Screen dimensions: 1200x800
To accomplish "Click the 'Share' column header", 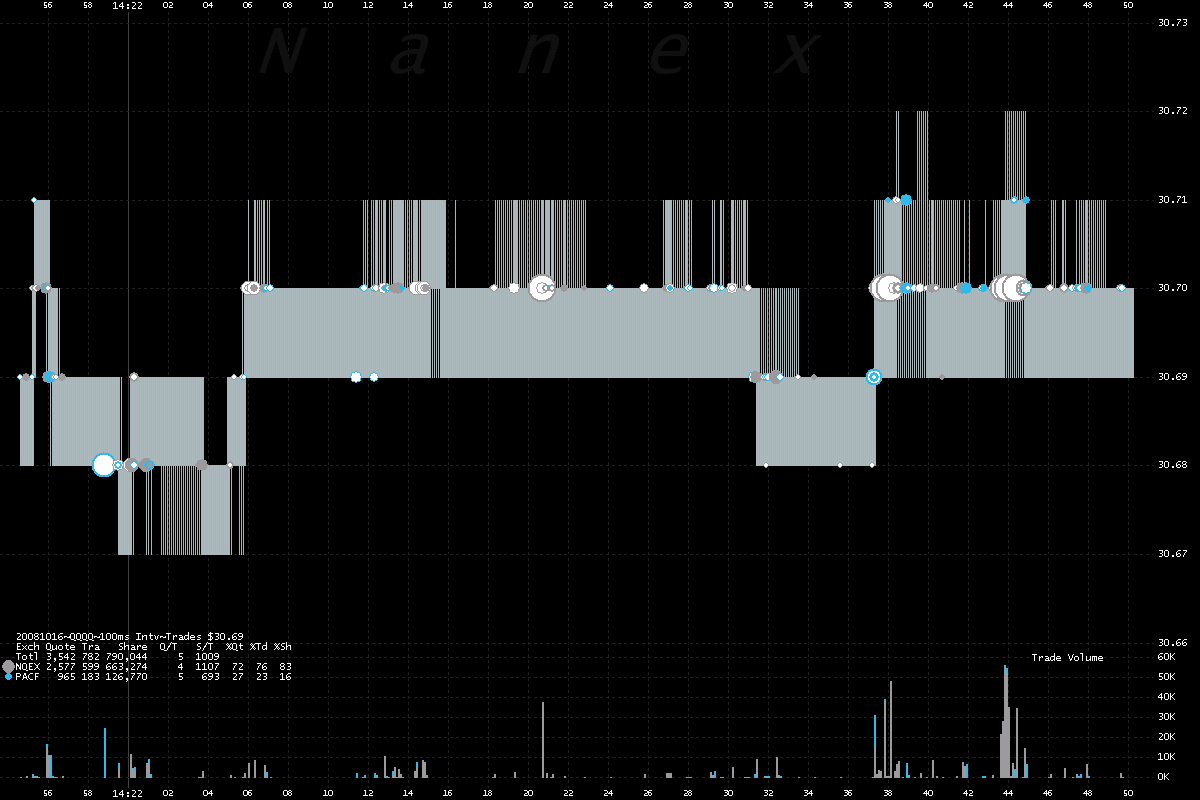I will point(133,646).
